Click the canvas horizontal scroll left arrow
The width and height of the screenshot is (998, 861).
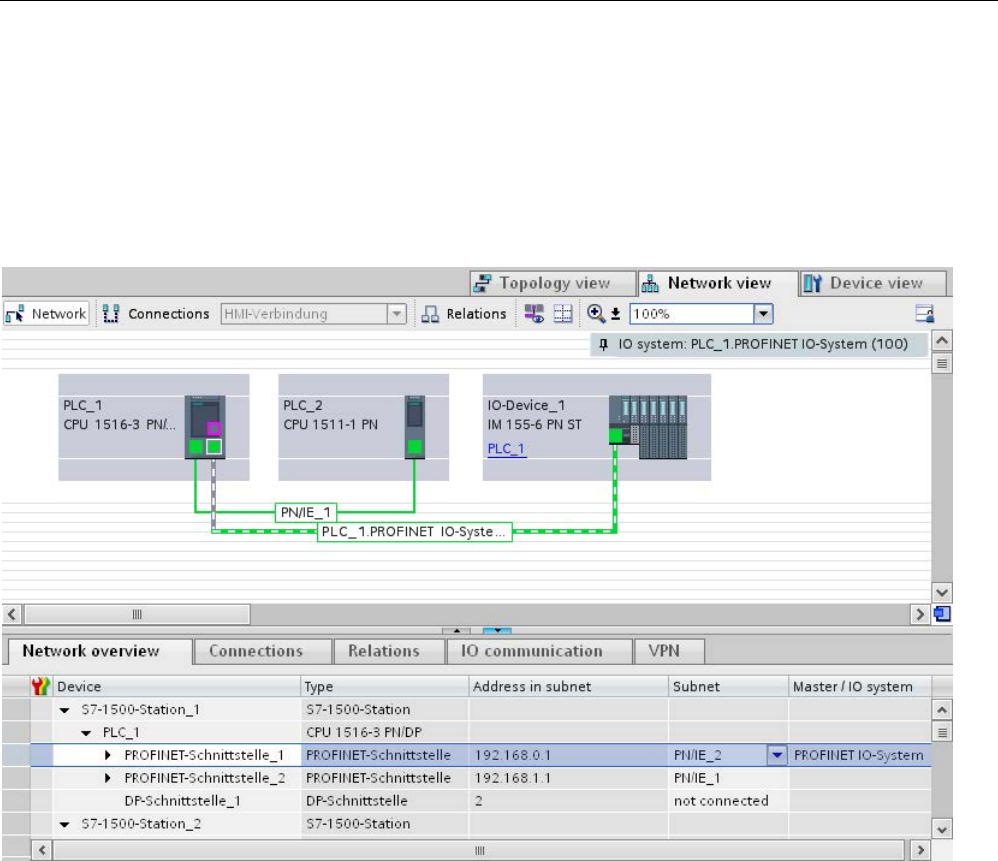pyautogui.click(x=11, y=614)
